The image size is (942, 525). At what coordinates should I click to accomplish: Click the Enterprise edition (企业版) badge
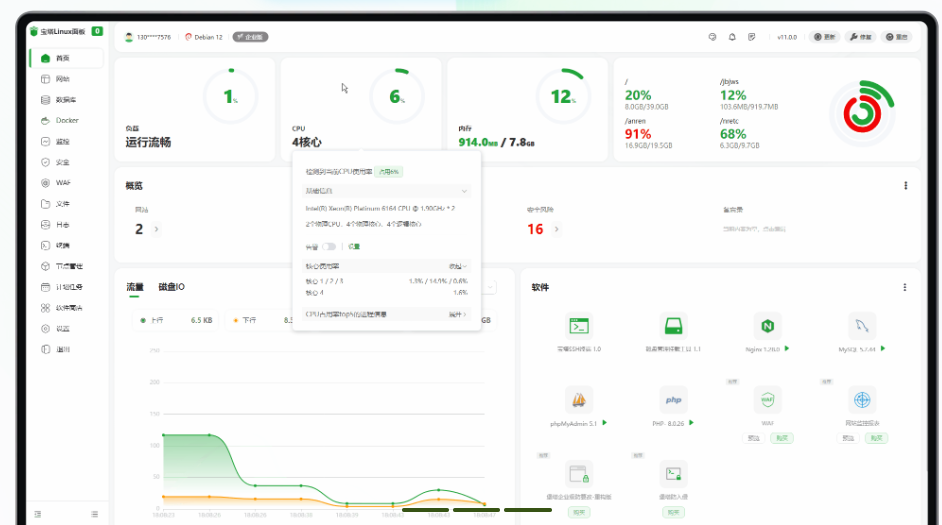point(251,37)
